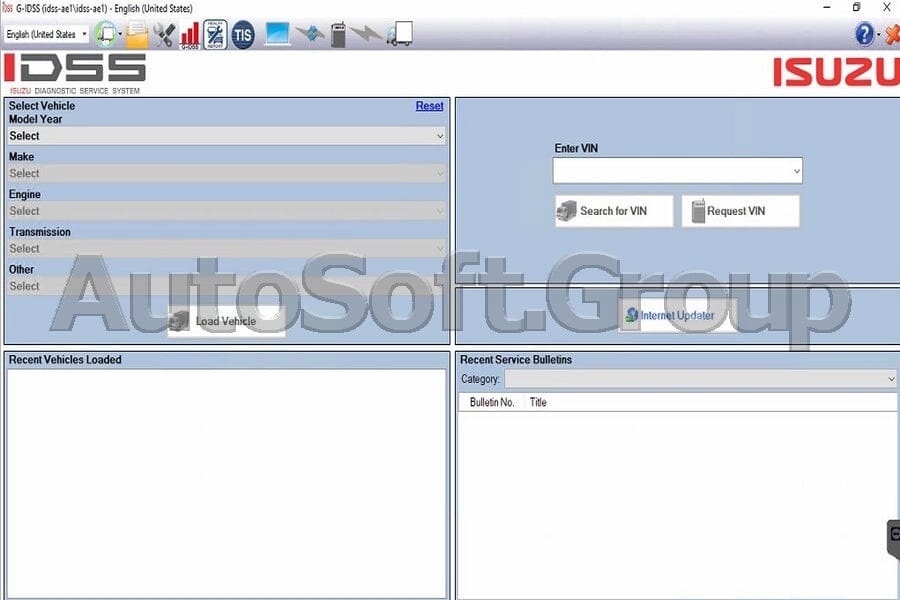Open the flash programming lightning icon
The width and height of the screenshot is (900, 600).
click(x=365, y=33)
